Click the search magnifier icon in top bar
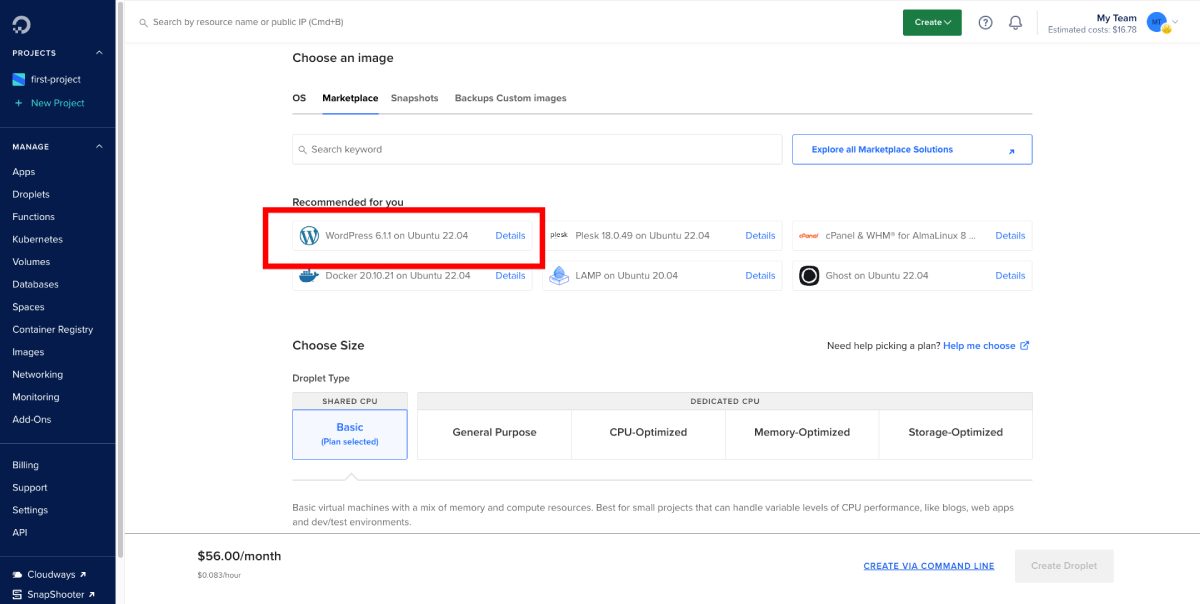The height and width of the screenshot is (604, 1200). pos(144,22)
